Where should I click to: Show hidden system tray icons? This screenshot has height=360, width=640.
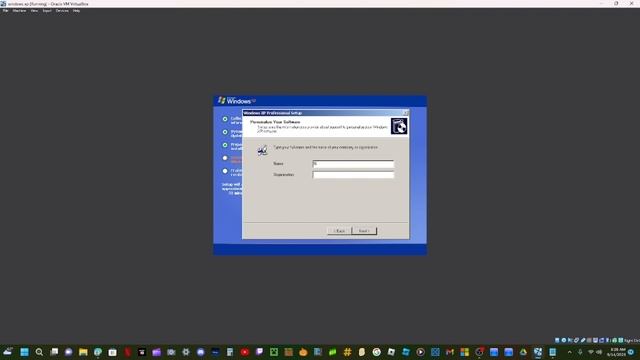[x=570, y=352]
